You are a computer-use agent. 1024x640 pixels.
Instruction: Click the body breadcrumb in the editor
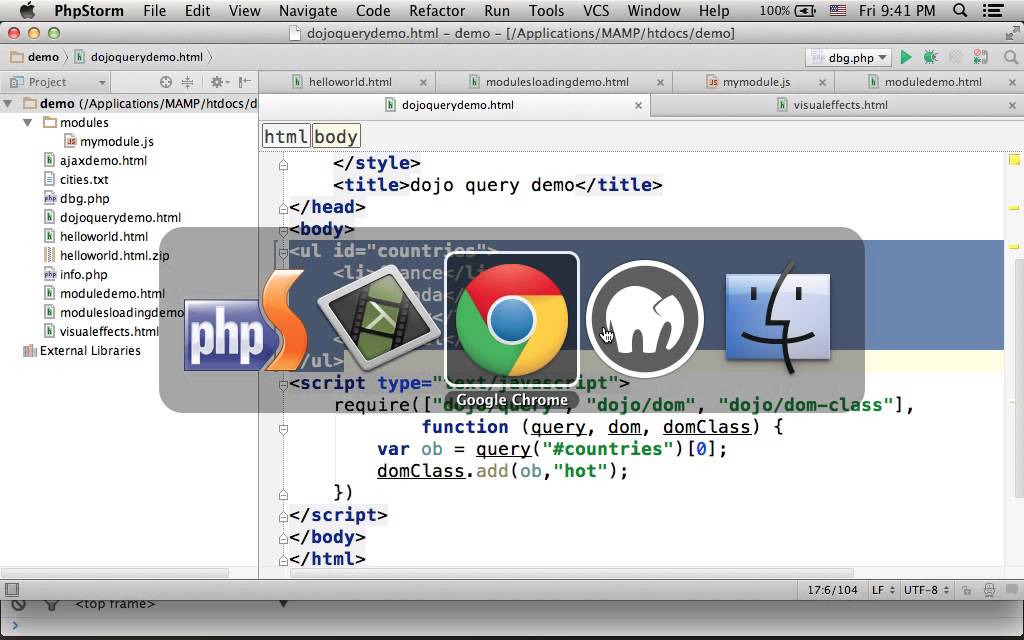[x=336, y=136]
